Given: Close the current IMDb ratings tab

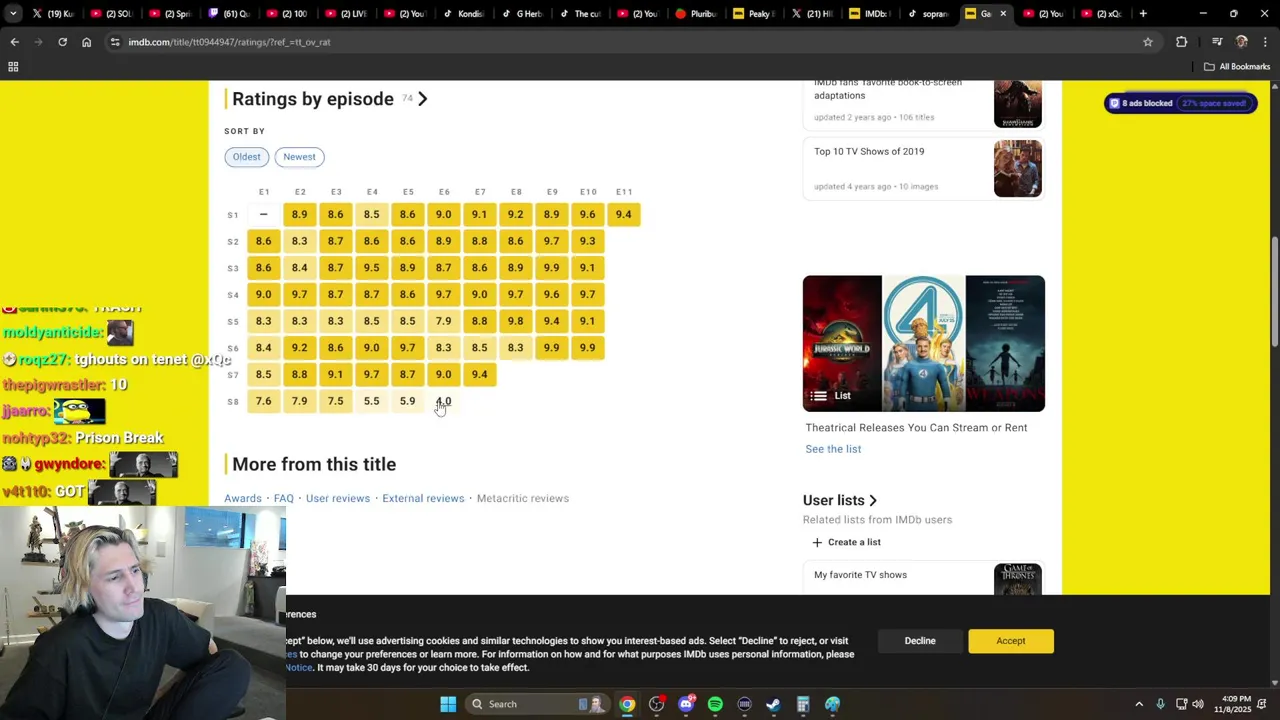Looking at the screenshot, I should 1003,14.
